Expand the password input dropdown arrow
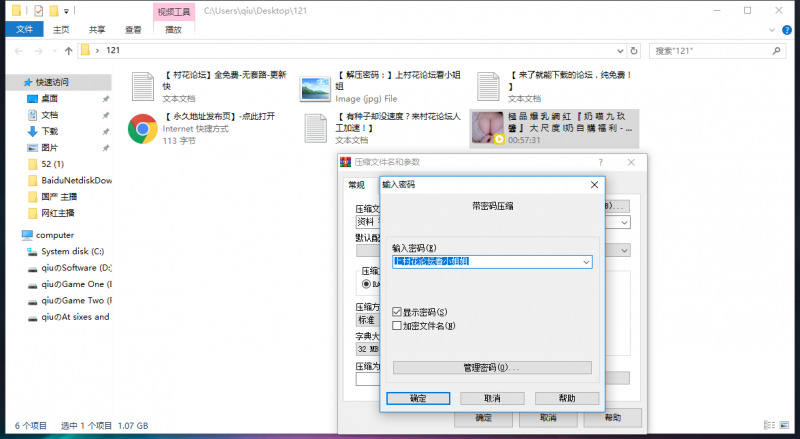Image resolution: width=800 pixels, height=439 pixels. (x=585, y=262)
